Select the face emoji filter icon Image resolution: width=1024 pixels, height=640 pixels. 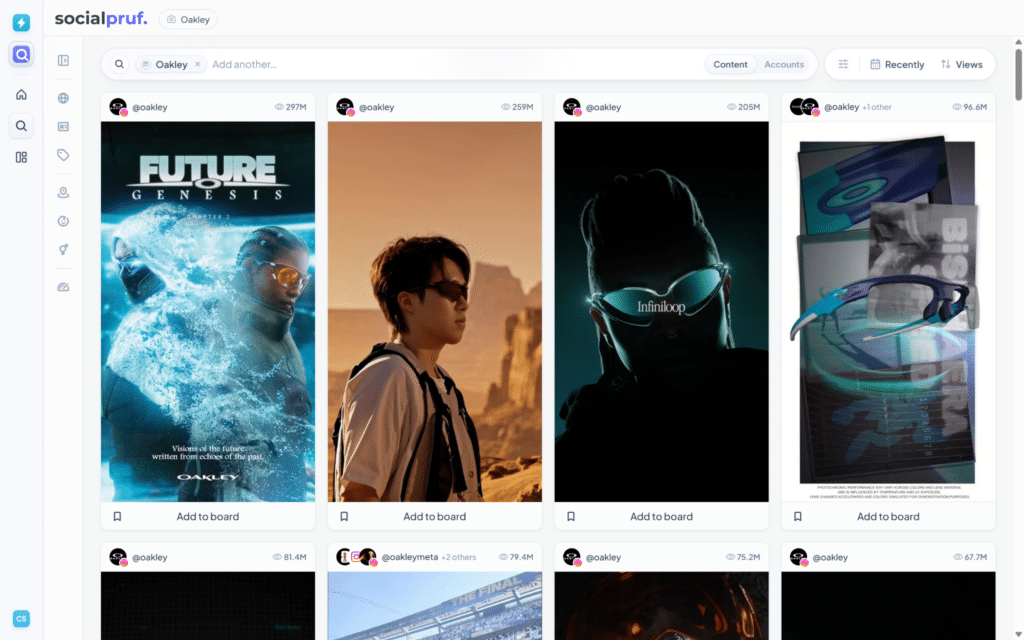coord(63,221)
